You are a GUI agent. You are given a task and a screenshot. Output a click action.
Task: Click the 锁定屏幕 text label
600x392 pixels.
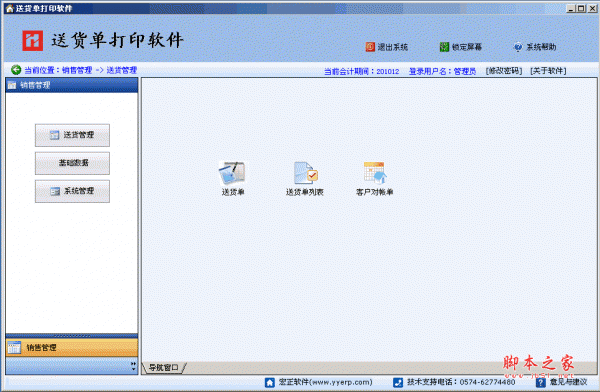pyautogui.click(x=467, y=47)
